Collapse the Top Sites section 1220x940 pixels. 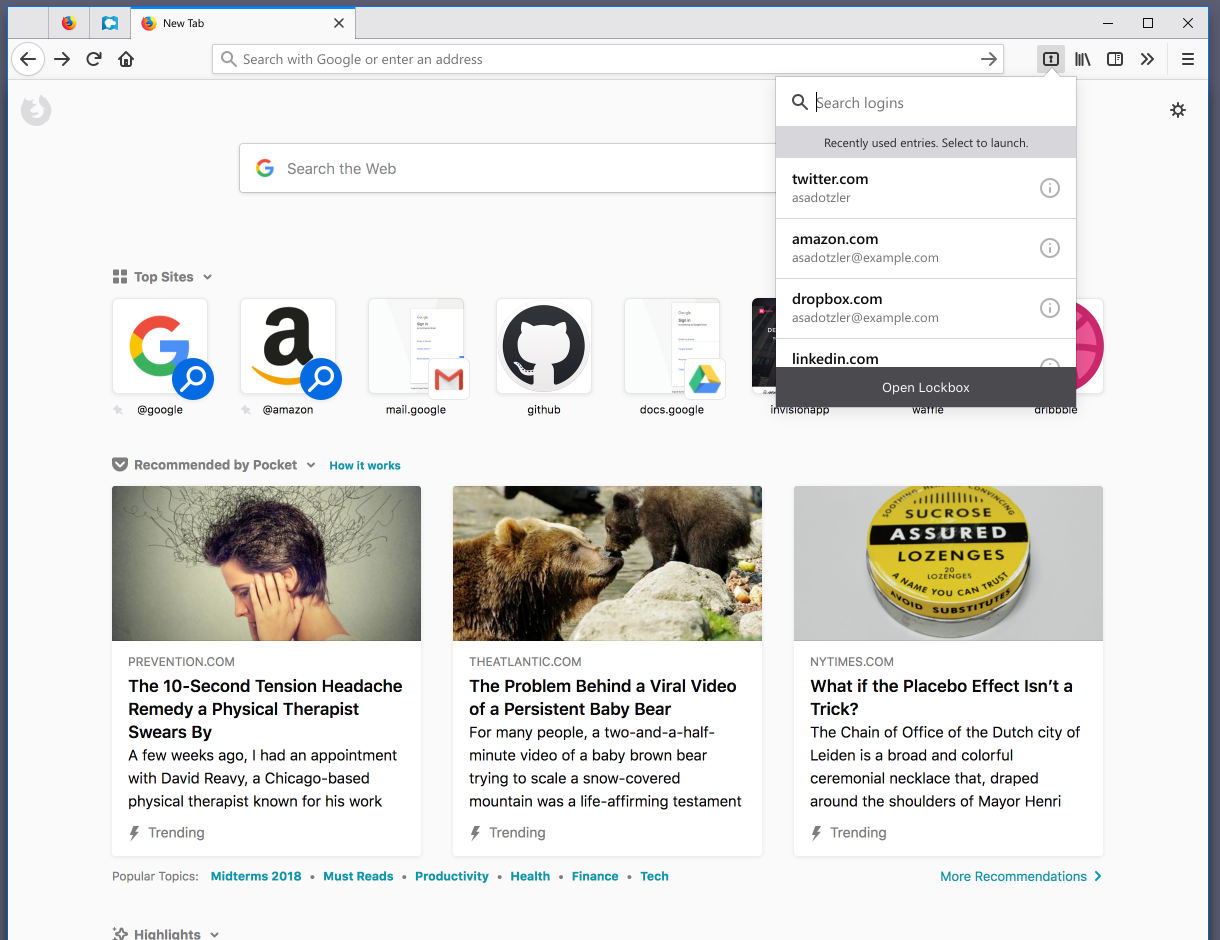pos(207,277)
